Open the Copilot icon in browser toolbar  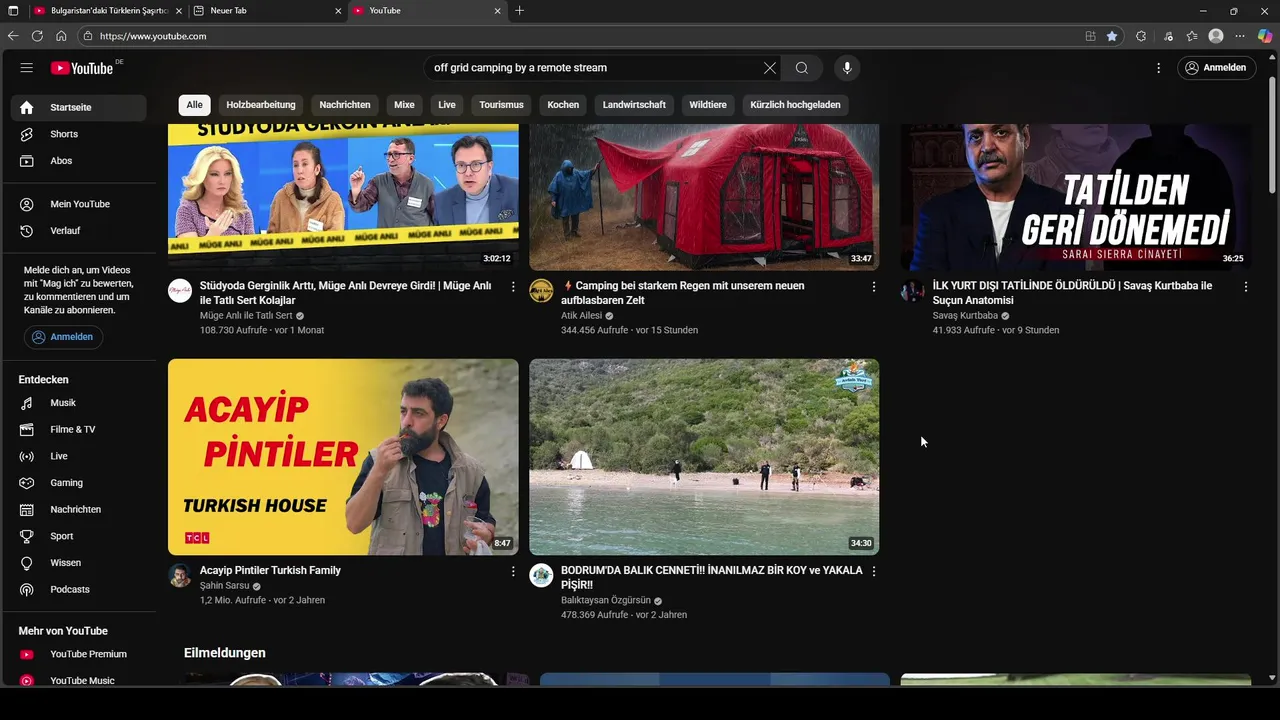[x=1265, y=36]
